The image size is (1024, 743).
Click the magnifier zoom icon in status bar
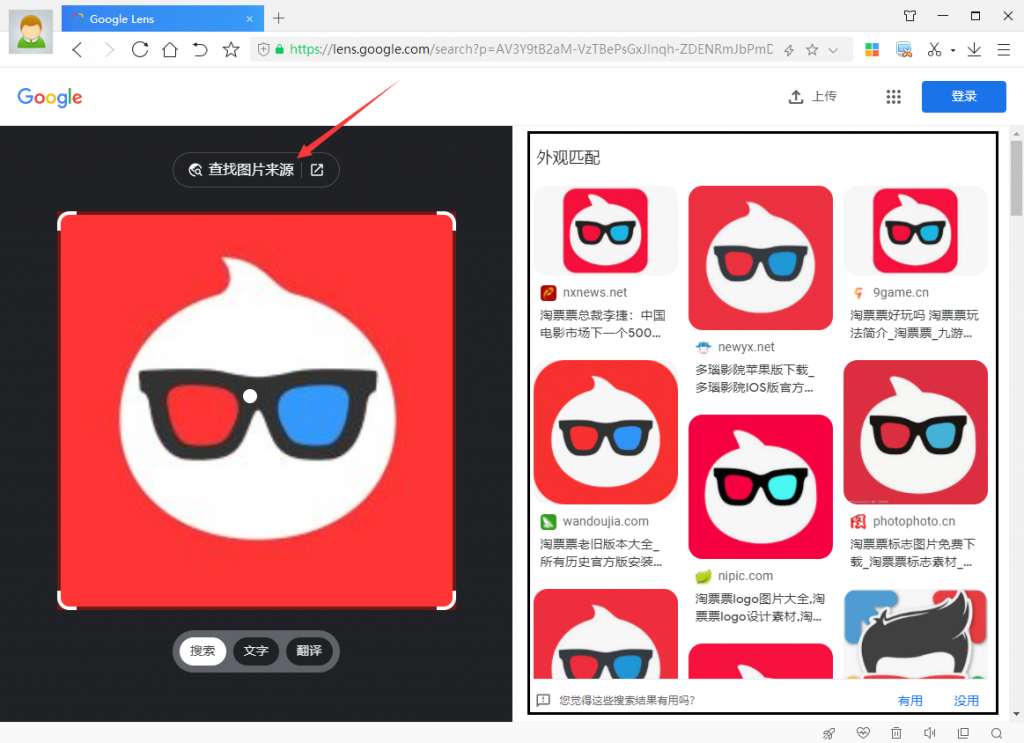coord(996,733)
